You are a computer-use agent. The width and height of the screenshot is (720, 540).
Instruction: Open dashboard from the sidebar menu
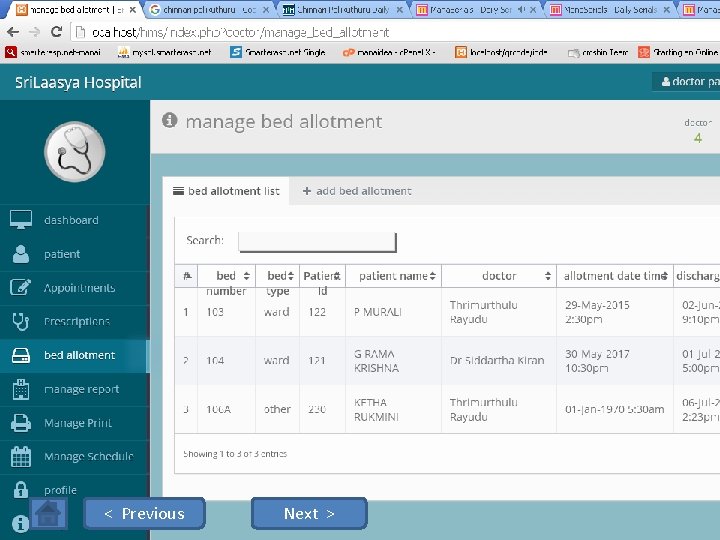(75, 220)
